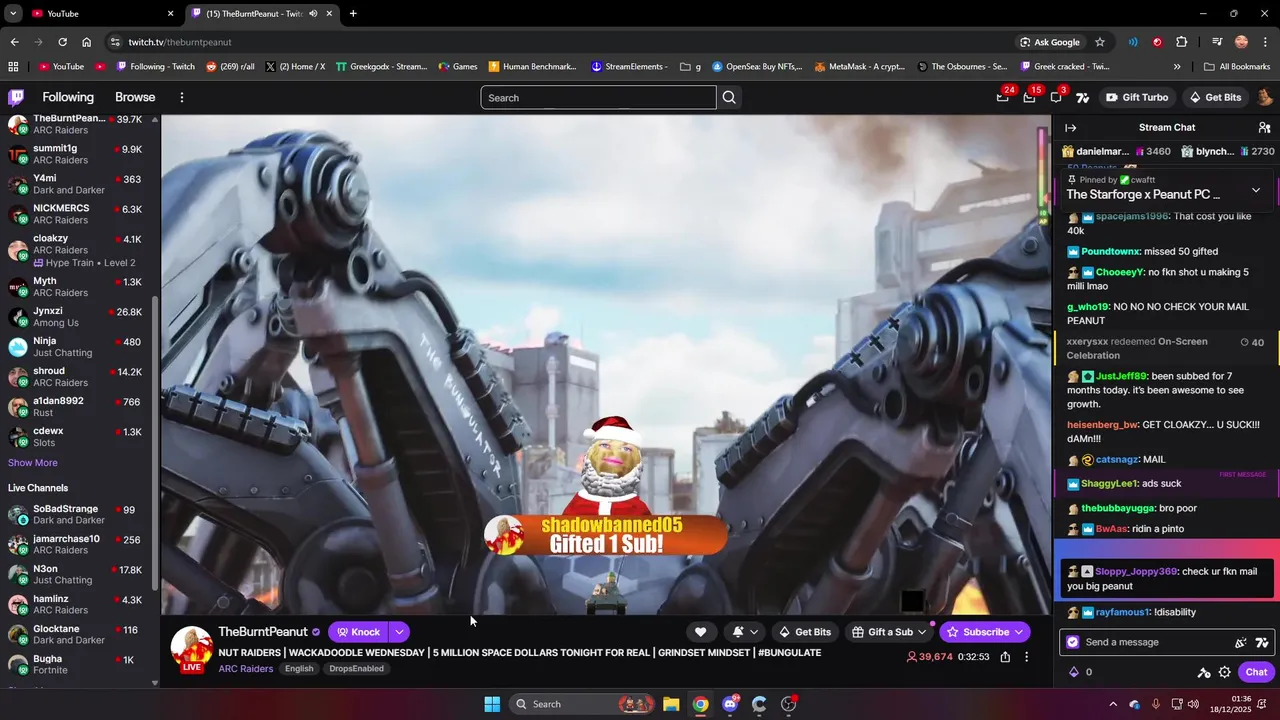
Task: Open the Browse page
Action: 135,97
